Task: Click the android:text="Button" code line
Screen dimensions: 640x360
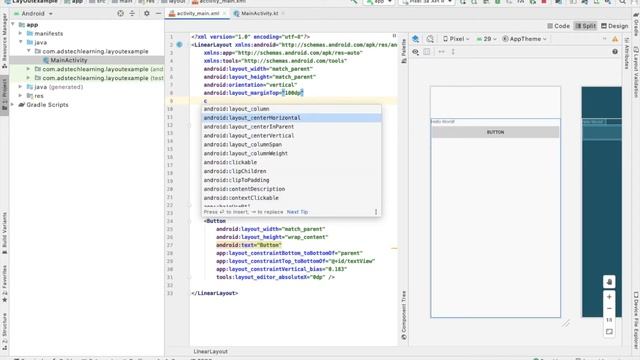Action: 249,245
